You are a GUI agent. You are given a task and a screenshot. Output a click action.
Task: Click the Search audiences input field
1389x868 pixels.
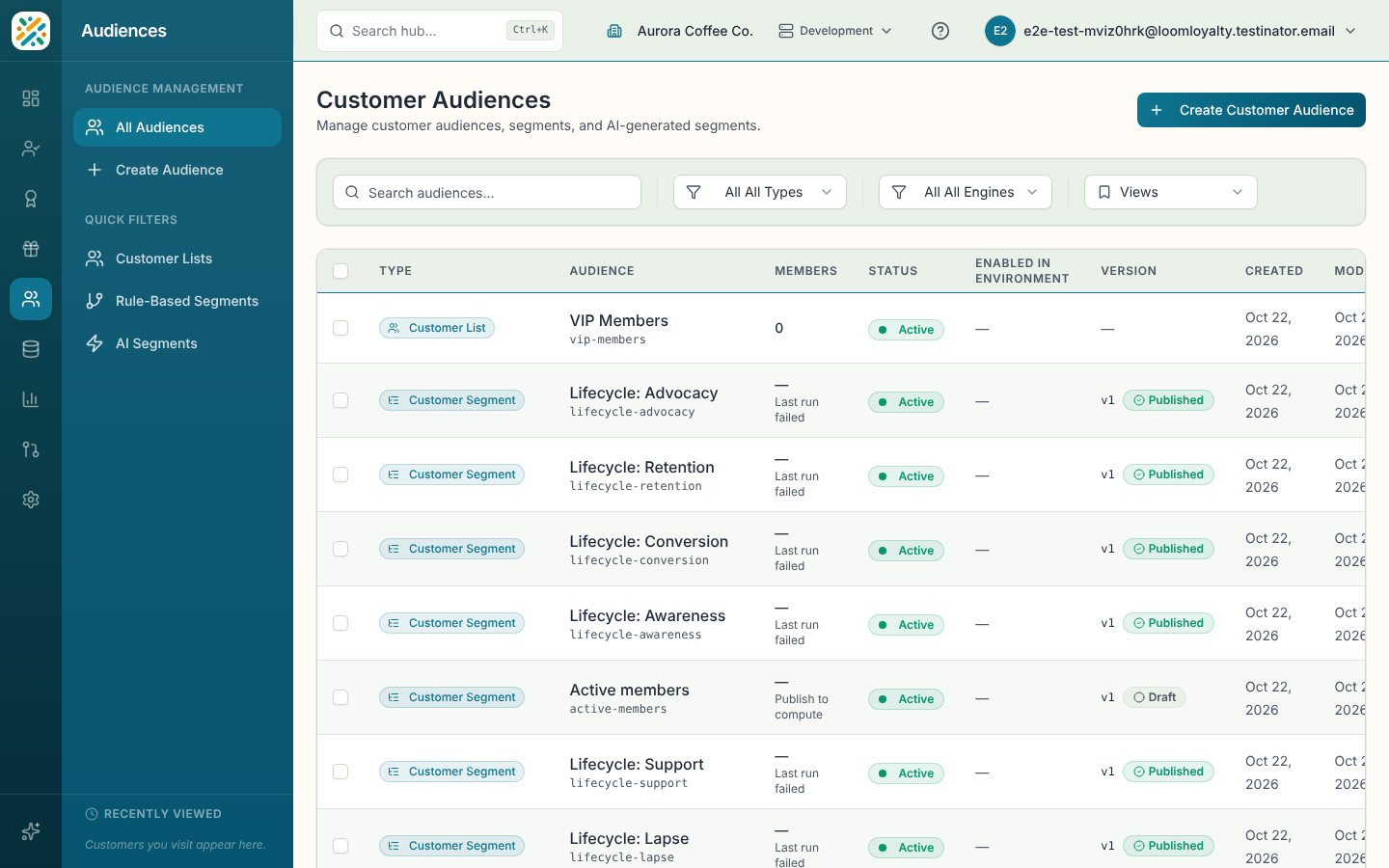click(x=487, y=192)
